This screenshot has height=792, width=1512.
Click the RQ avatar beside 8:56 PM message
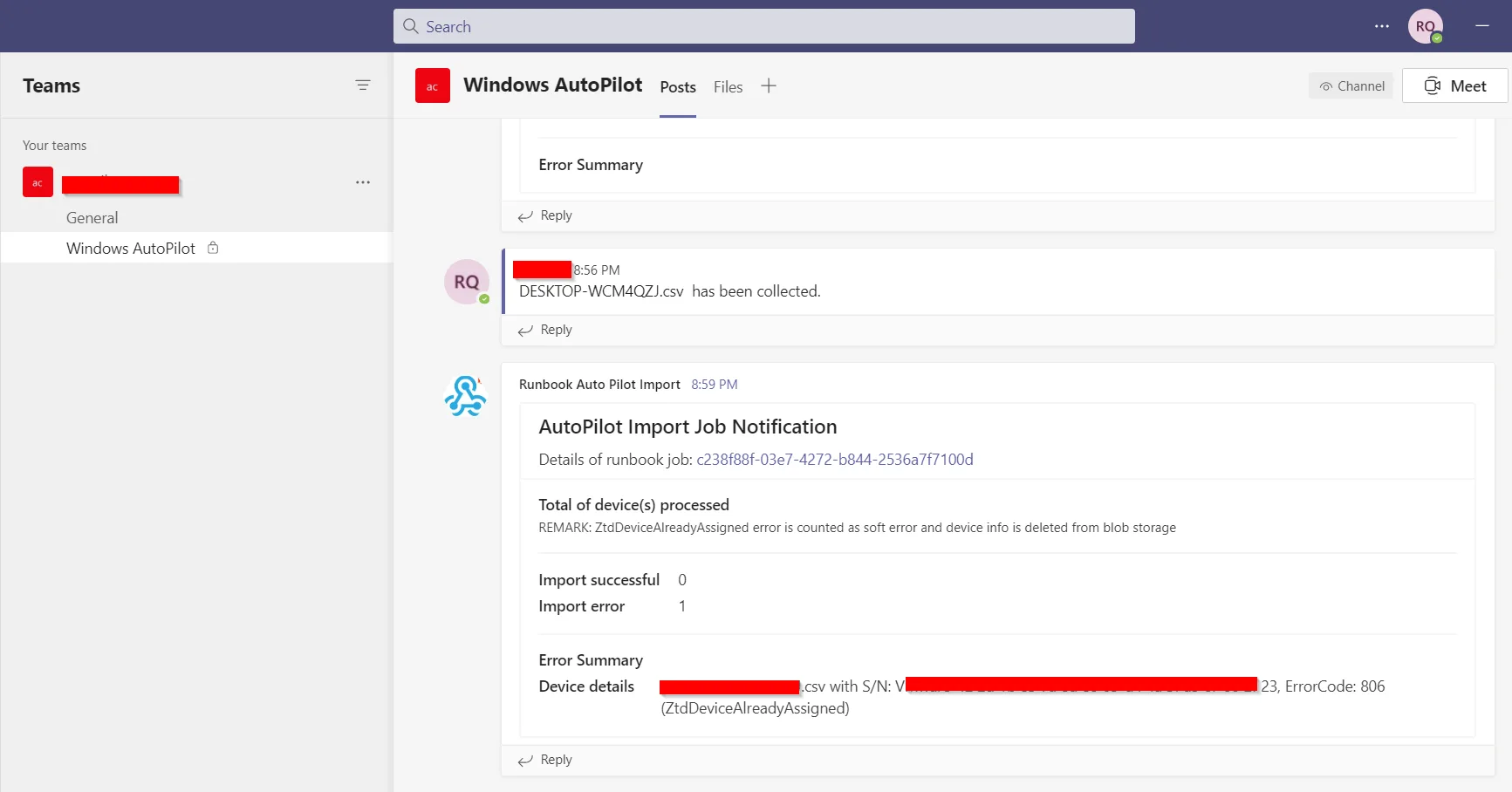coord(467,282)
